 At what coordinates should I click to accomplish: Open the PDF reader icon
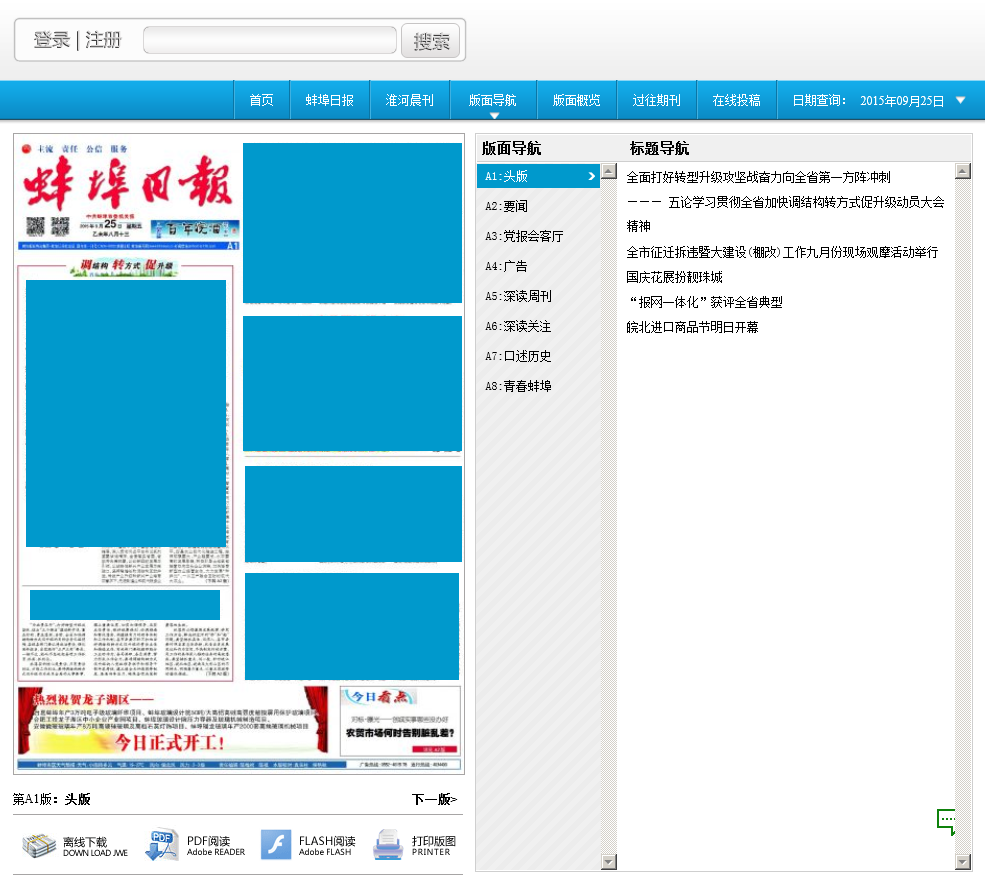pyautogui.click(x=161, y=844)
